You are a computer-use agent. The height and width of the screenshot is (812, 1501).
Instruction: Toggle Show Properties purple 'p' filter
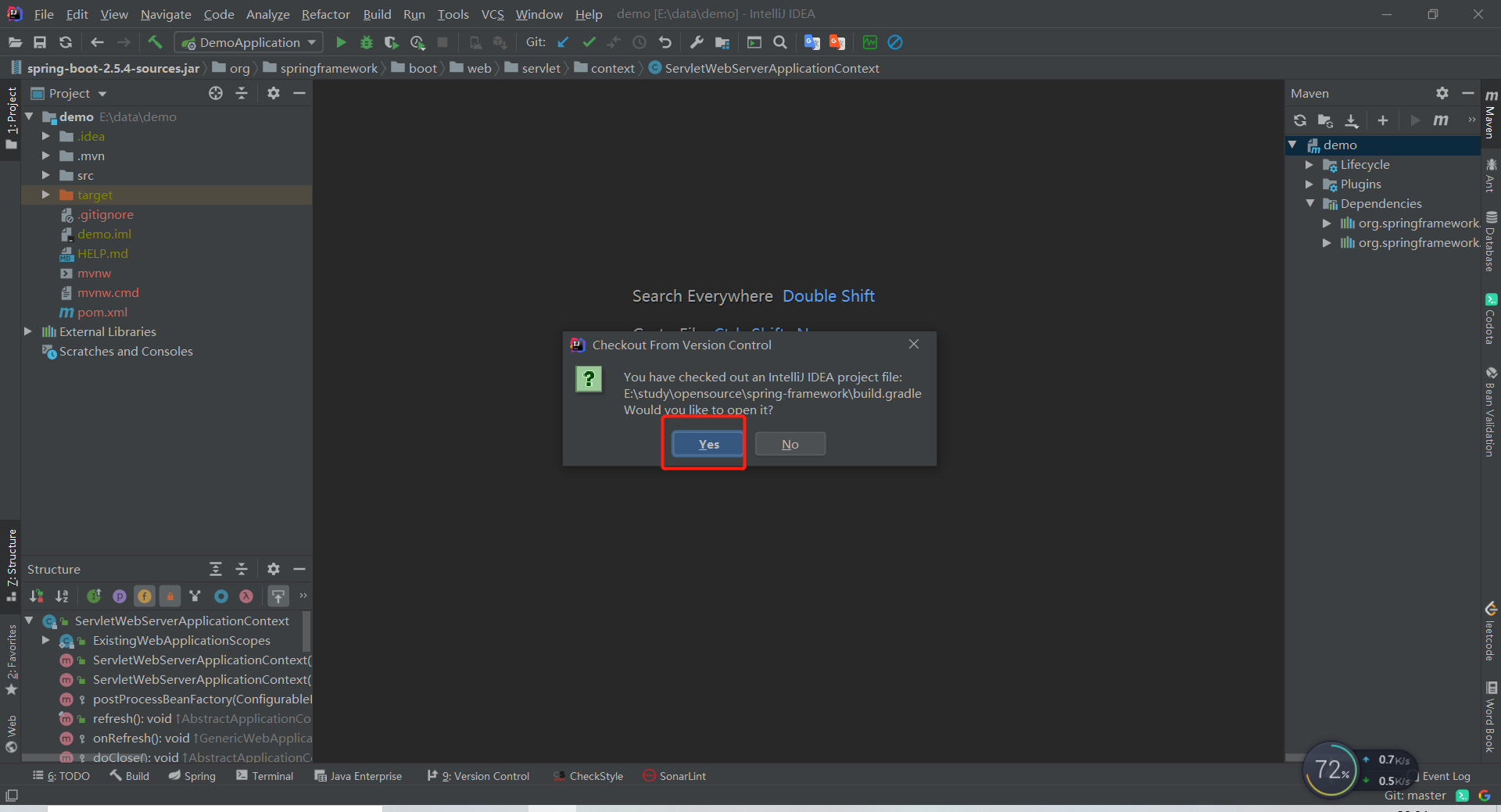point(119,596)
